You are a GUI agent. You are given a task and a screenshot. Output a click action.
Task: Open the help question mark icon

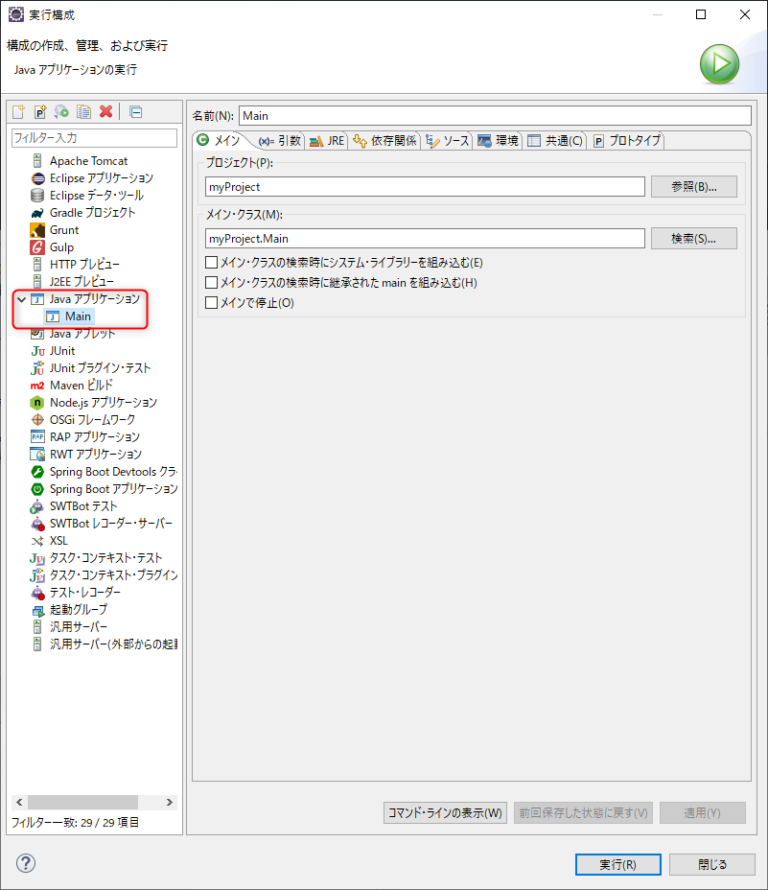coord(26,863)
